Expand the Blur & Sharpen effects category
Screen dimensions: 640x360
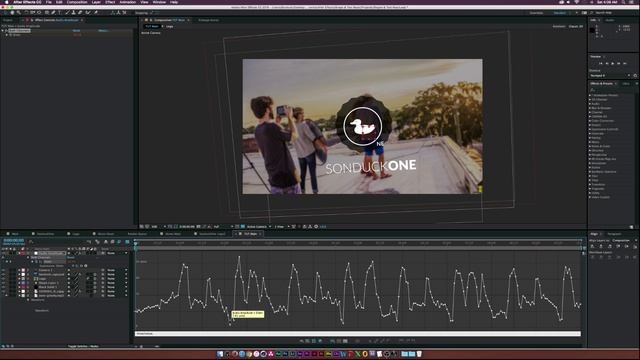point(590,108)
